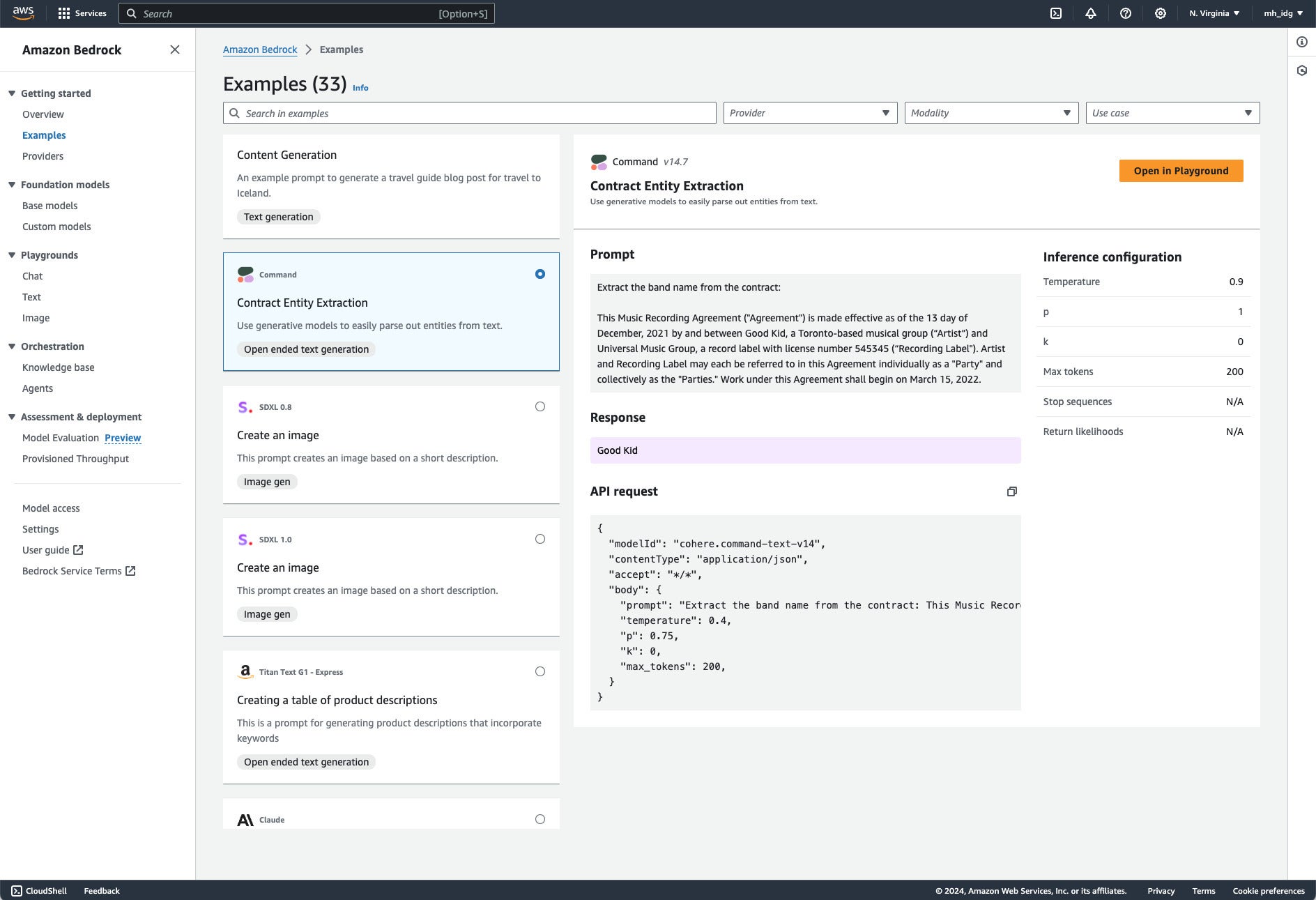Copy the API request with the copy icon

click(x=1012, y=491)
